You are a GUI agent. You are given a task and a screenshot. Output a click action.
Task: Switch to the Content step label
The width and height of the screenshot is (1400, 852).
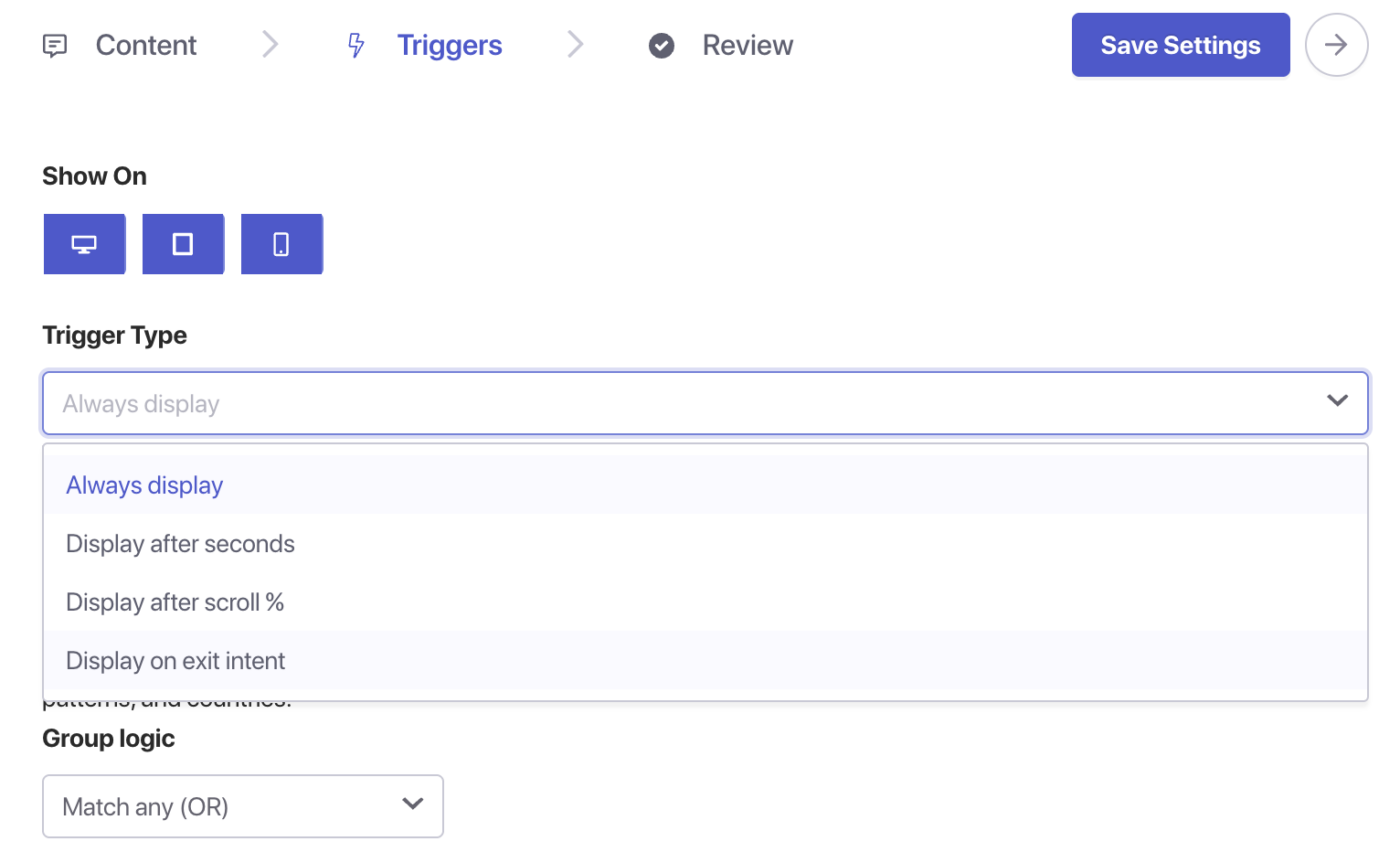click(146, 46)
